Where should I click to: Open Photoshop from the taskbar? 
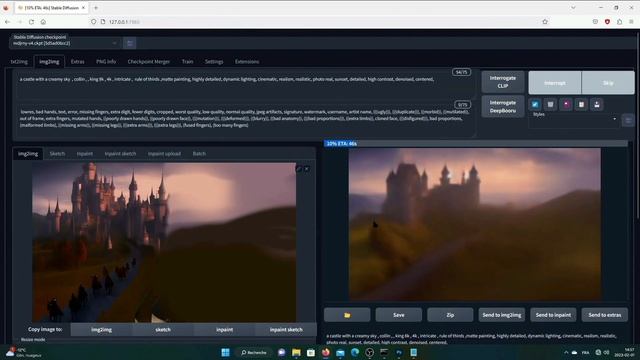[399, 352]
